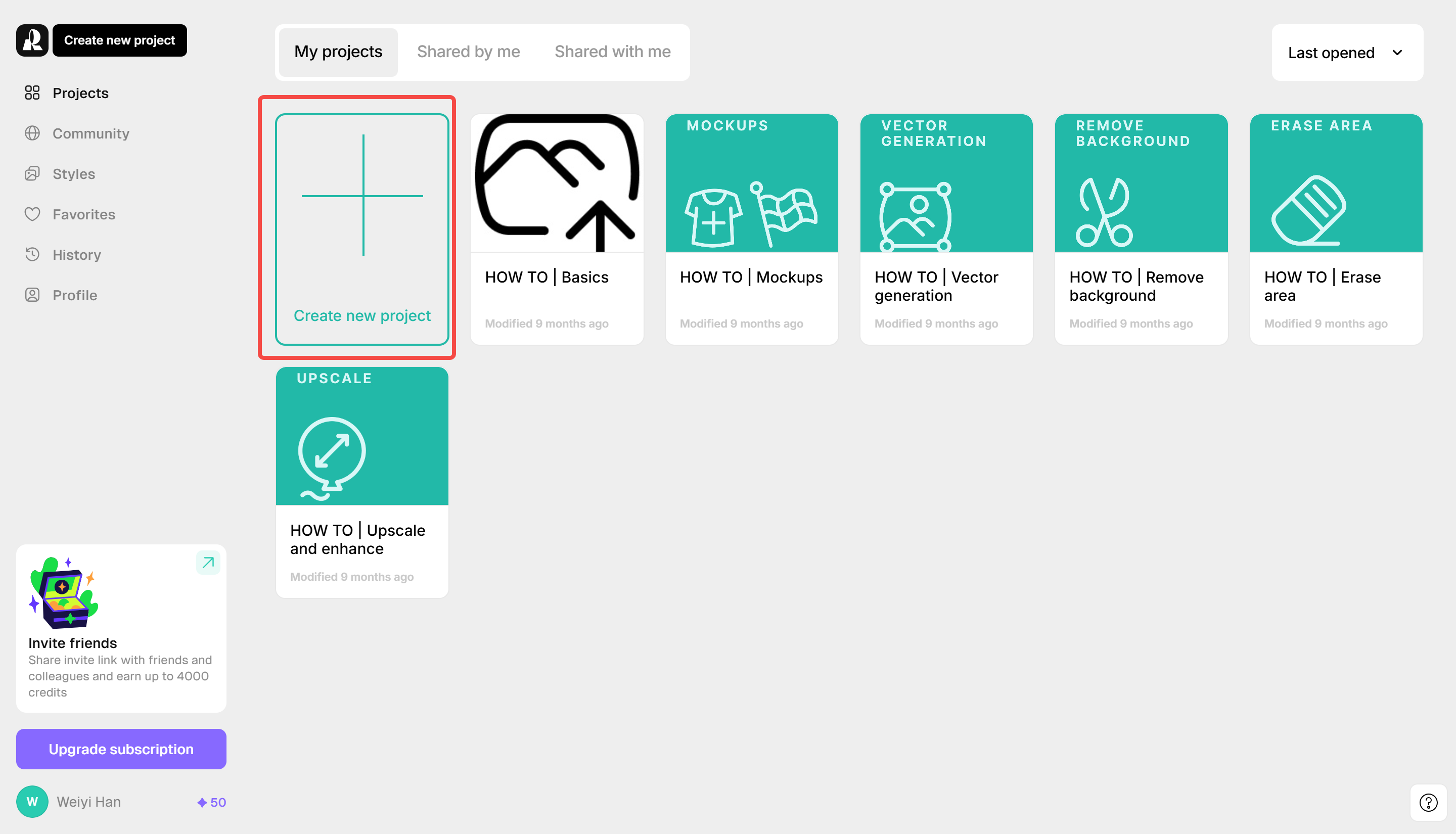Open invite friends arrow icon
The image size is (1456, 834).
coord(208,563)
